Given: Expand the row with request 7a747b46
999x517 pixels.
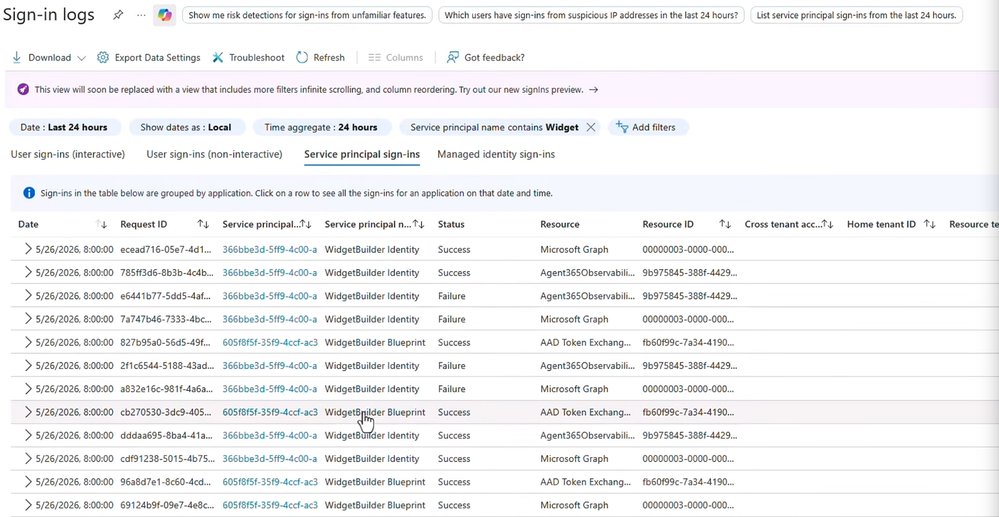Looking at the screenshot, I should (28, 319).
